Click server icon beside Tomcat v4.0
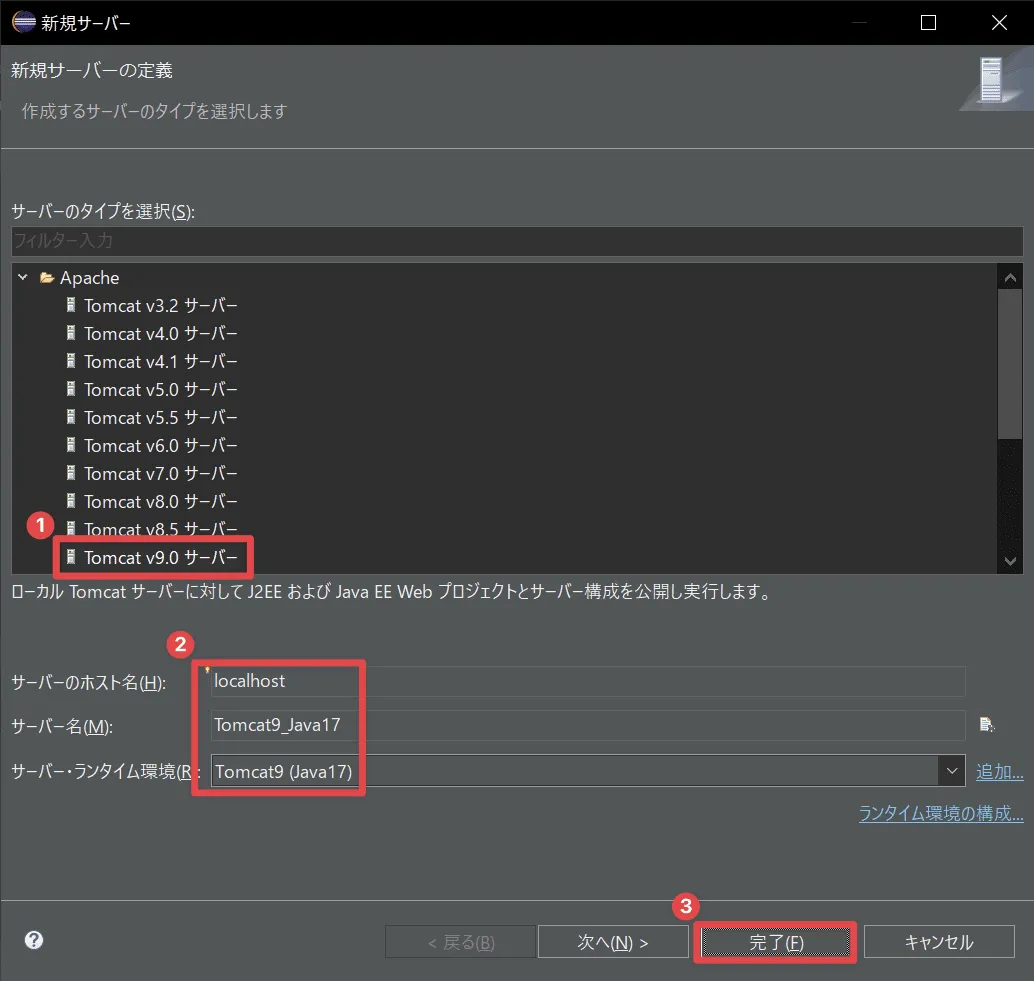 tap(71, 333)
